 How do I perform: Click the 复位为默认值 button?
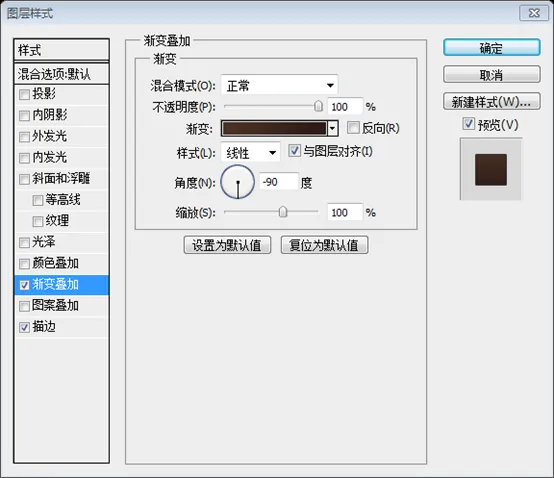[324, 245]
